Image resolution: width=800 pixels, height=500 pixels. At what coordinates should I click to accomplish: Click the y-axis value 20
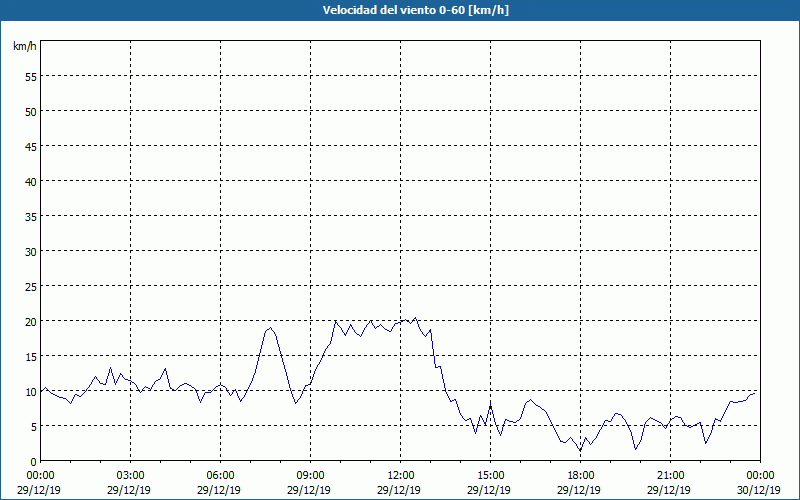tap(31, 321)
